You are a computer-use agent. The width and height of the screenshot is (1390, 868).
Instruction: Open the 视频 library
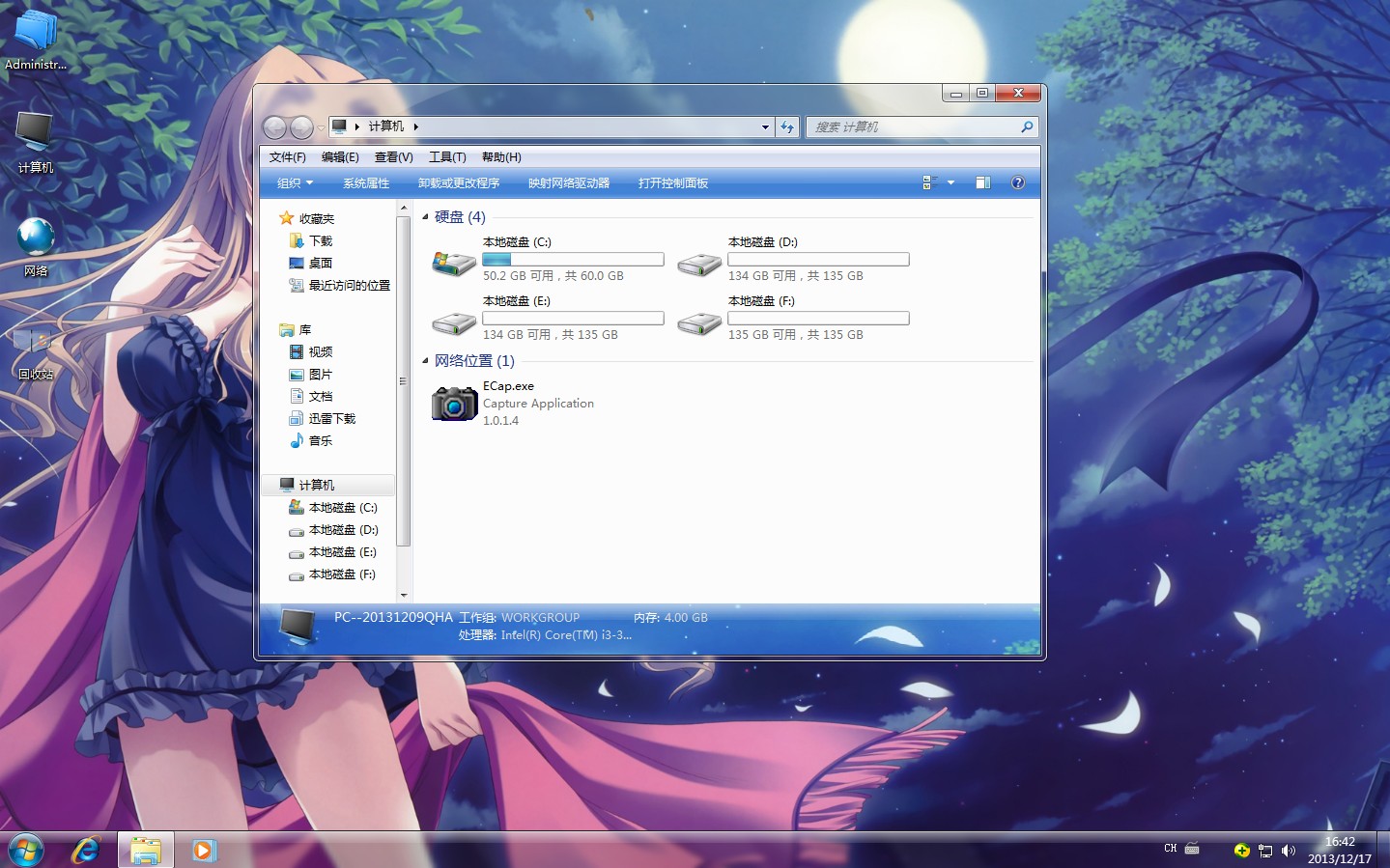click(x=320, y=352)
